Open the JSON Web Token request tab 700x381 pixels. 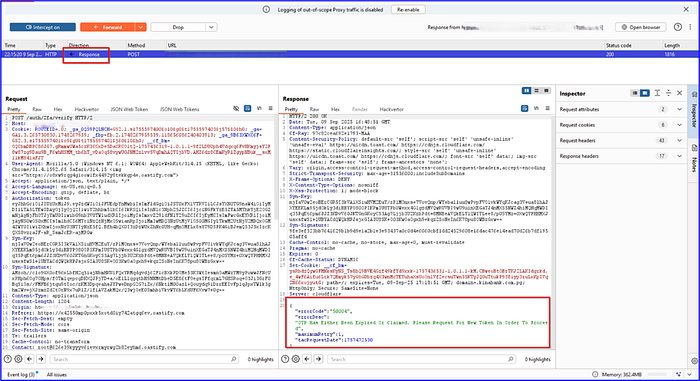pos(129,109)
